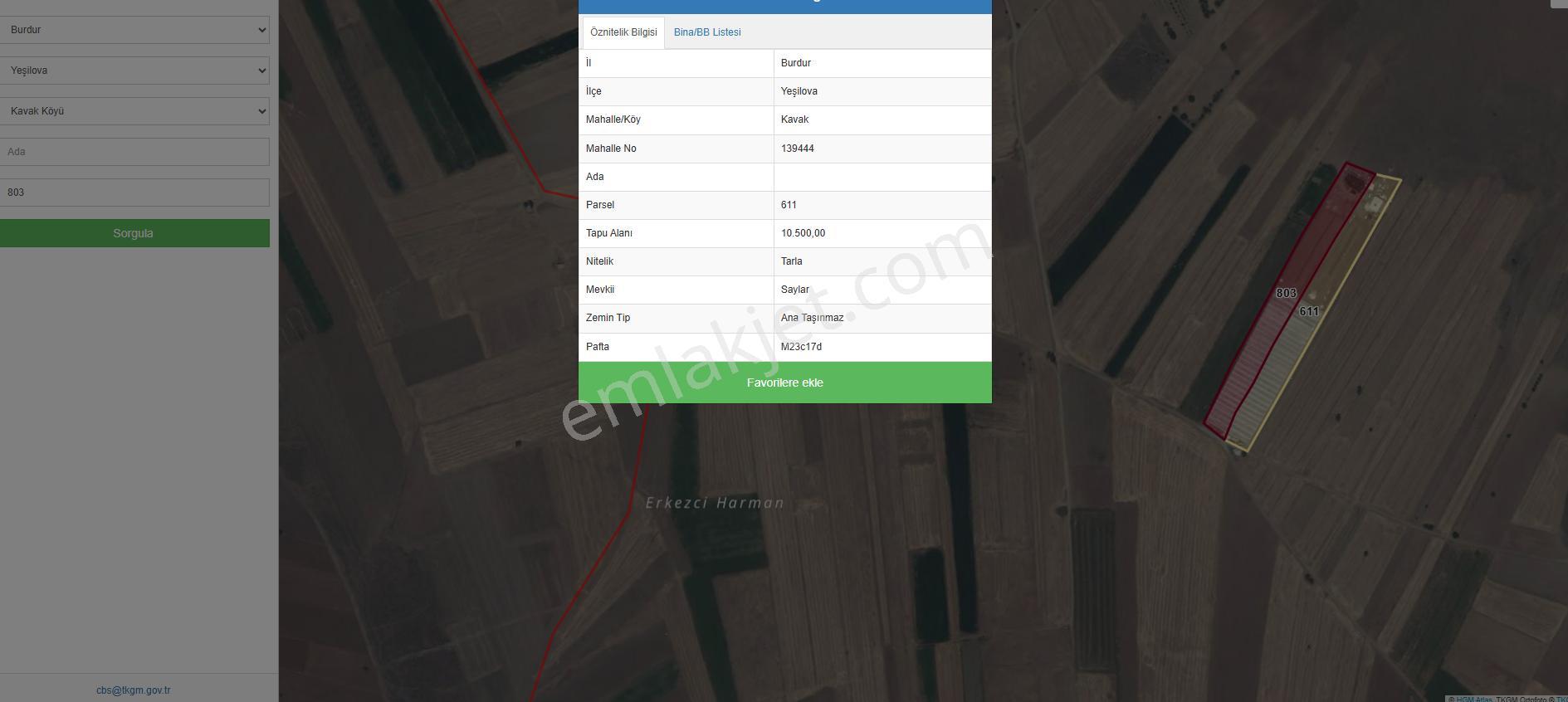Click the Erkezci Harman map label
The height and width of the screenshot is (702, 1568).
pos(715,503)
